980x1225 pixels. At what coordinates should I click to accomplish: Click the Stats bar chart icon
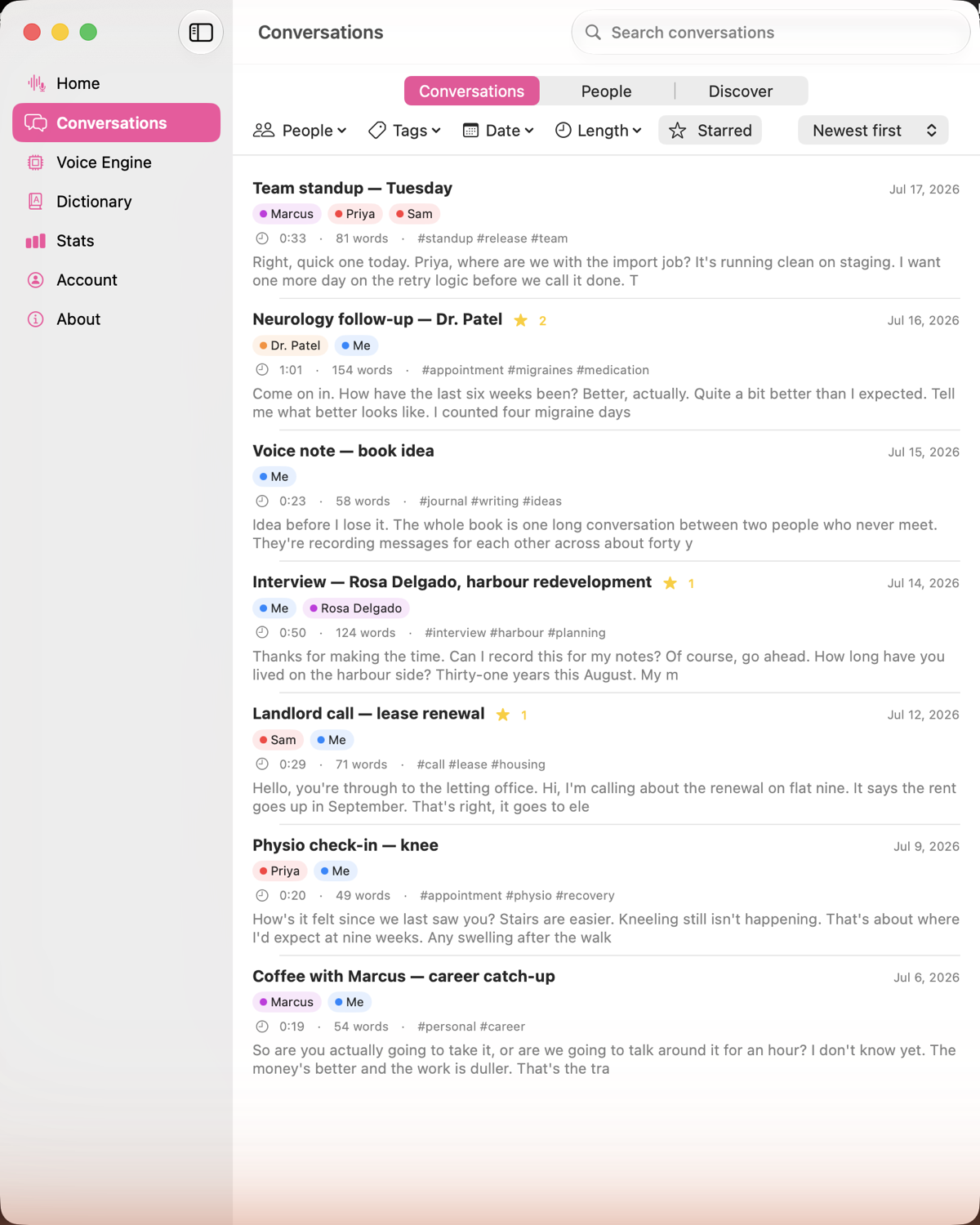[36, 241]
